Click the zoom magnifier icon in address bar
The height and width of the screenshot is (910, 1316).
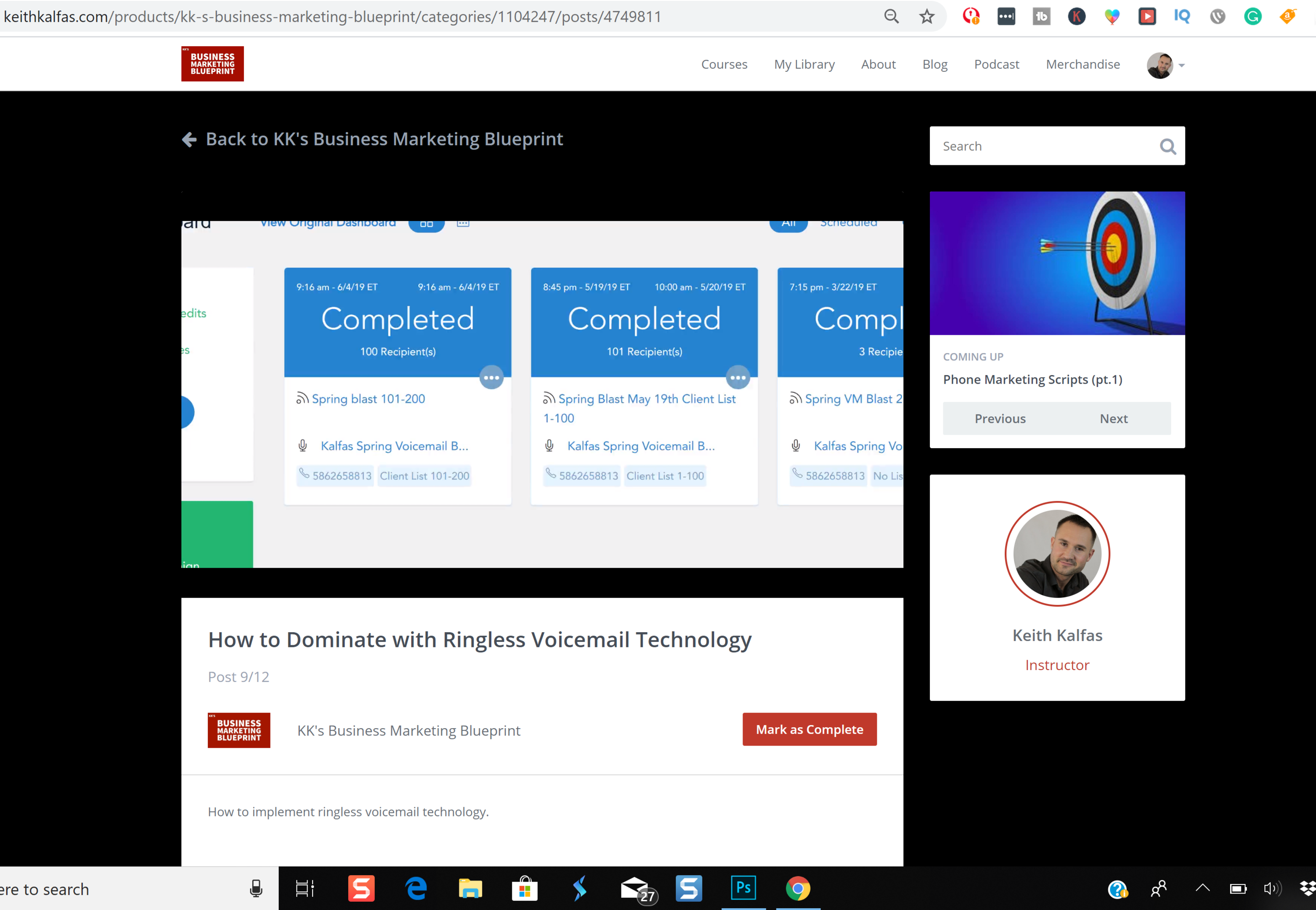click(891, 16)
